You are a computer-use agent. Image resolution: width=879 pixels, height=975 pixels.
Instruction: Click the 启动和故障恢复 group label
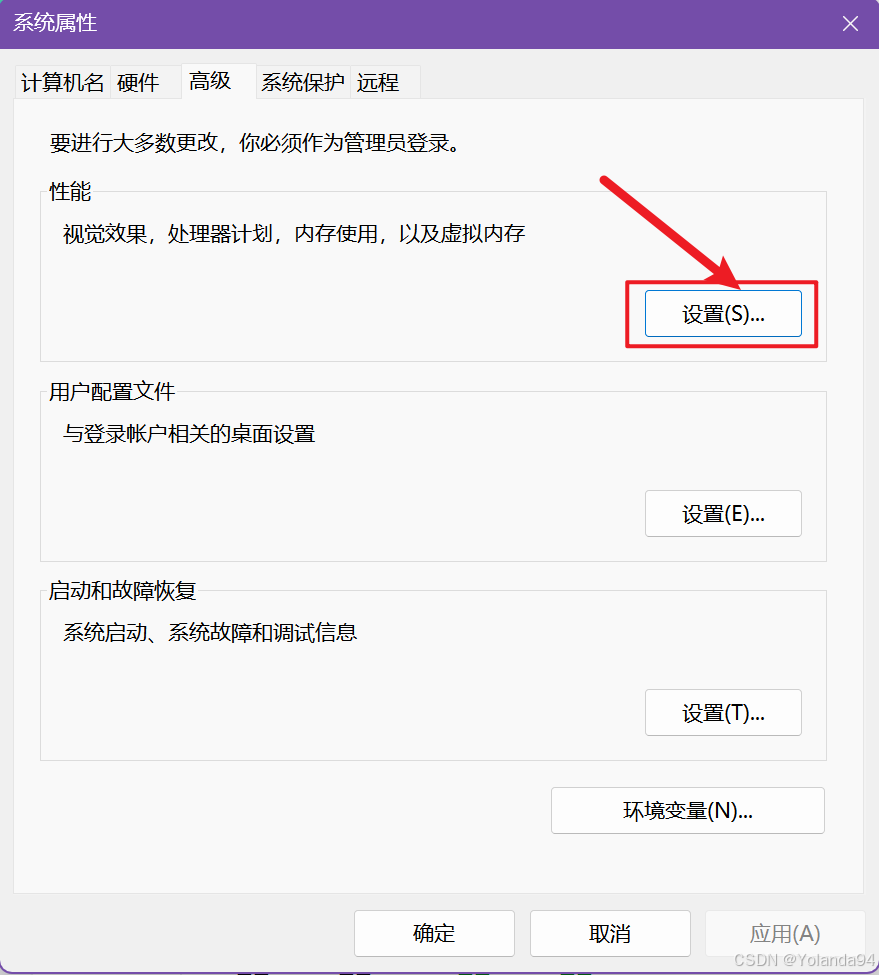pos(122,591)
